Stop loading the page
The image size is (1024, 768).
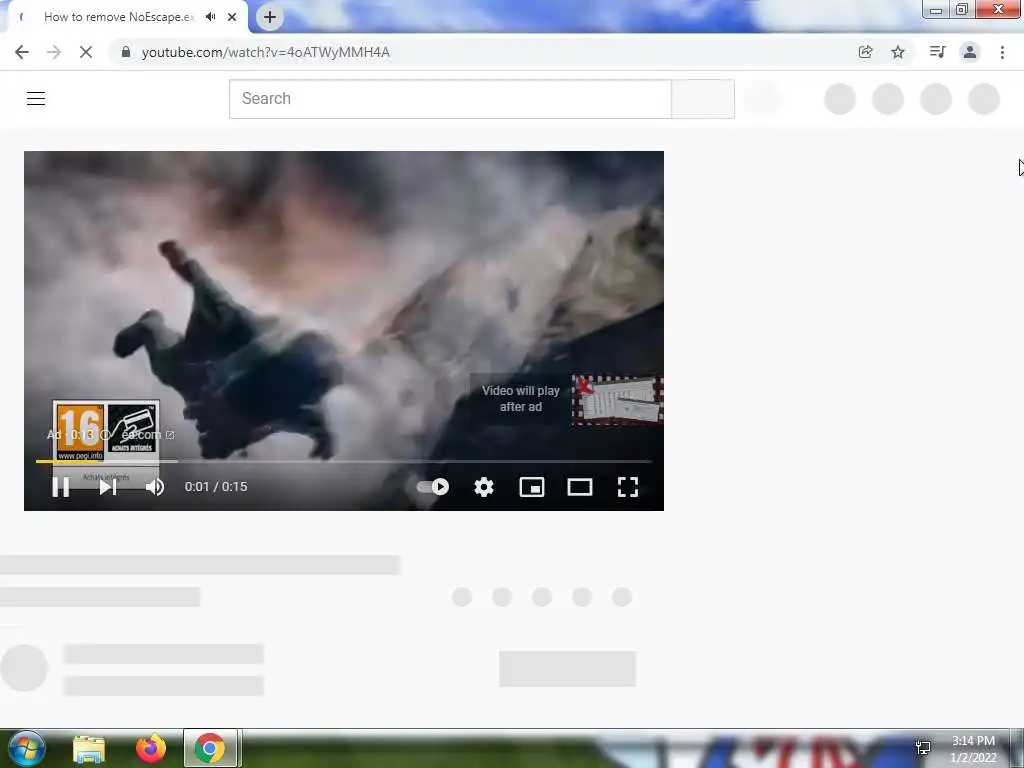pyautogui.click(x=86, y=52)
